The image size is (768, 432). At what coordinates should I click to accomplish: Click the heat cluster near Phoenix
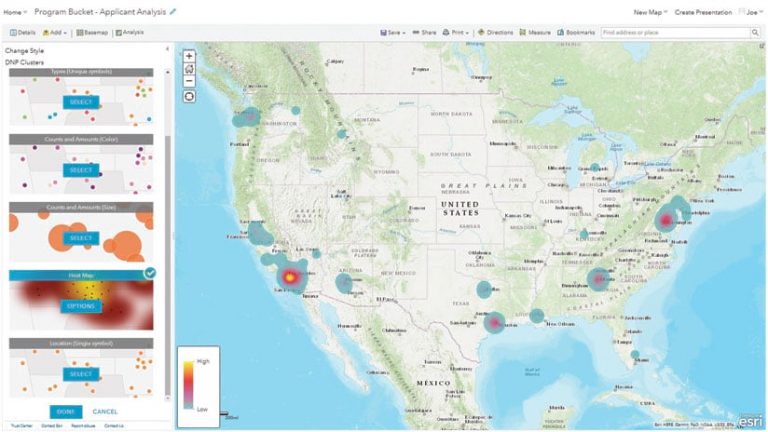[344, 283]
